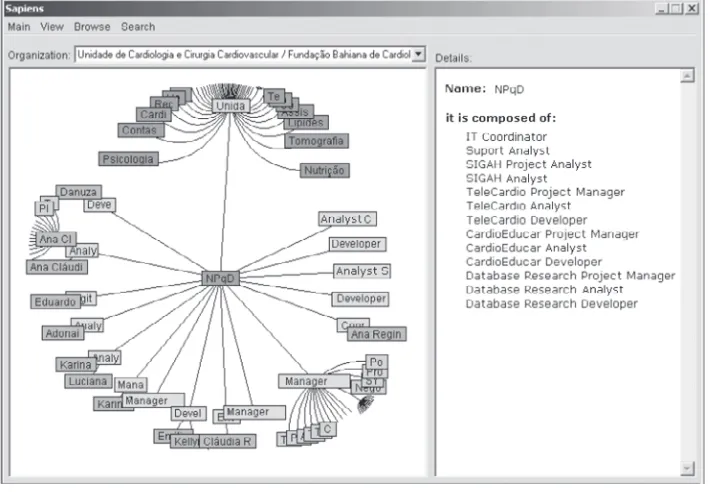
Task: Click the Developer node below Analyst S
Action: coord(361,299)
